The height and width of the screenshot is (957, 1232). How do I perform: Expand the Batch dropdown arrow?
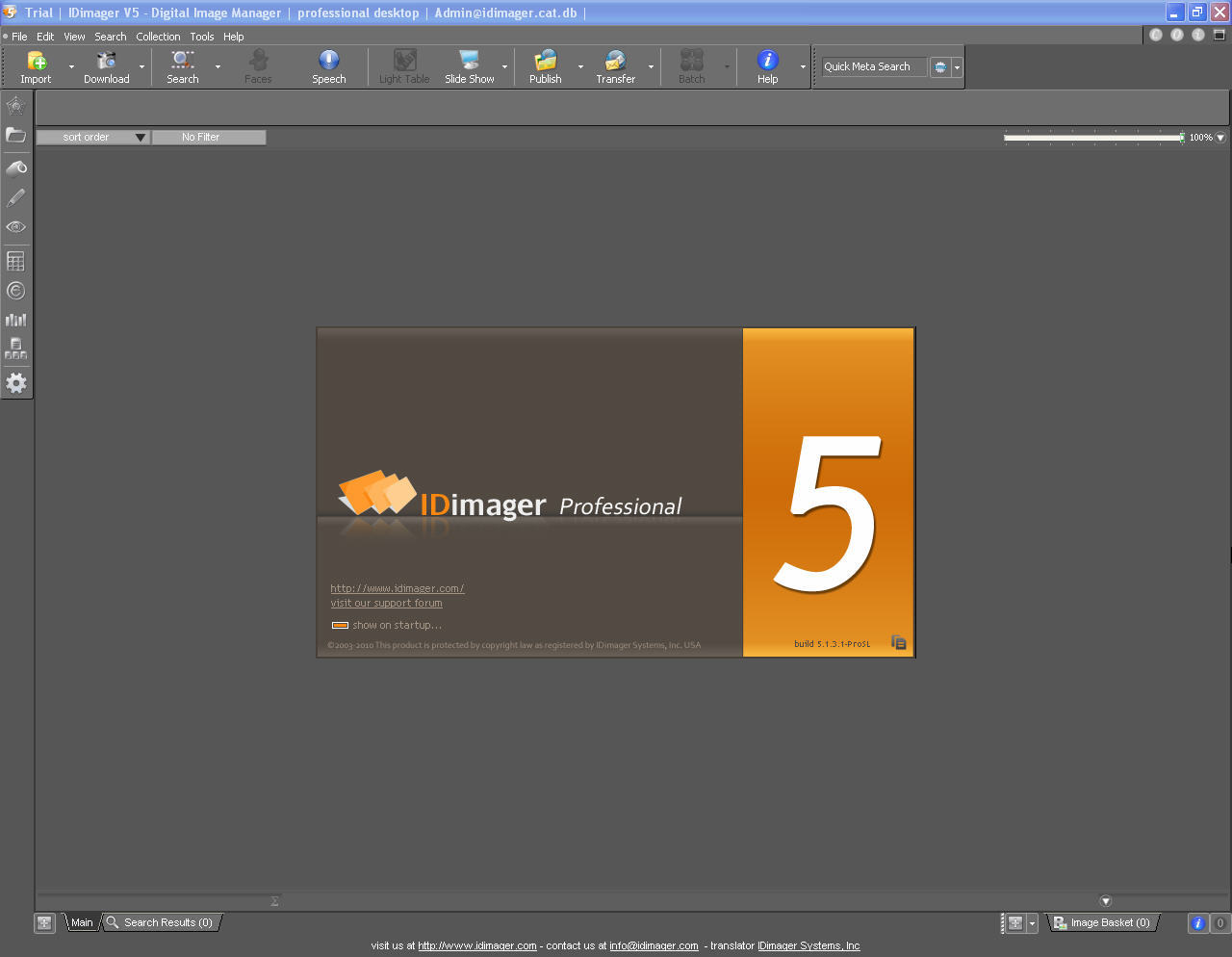(x=727, y=66)
